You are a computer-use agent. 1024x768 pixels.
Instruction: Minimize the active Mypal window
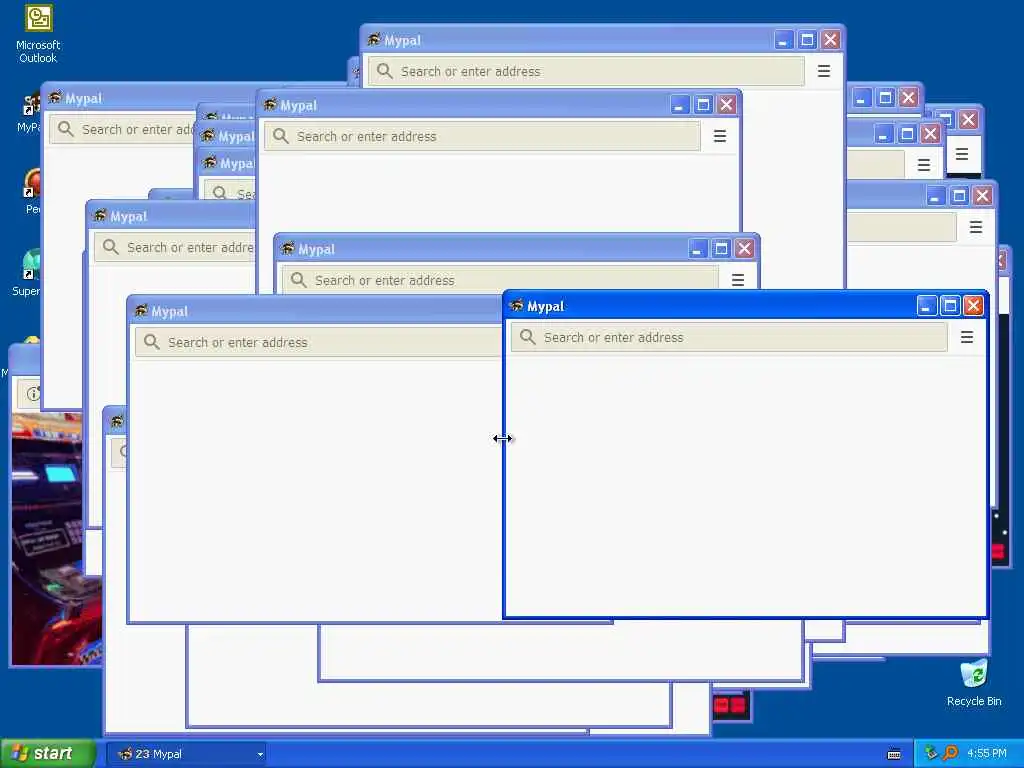click(x=927, y=306)
